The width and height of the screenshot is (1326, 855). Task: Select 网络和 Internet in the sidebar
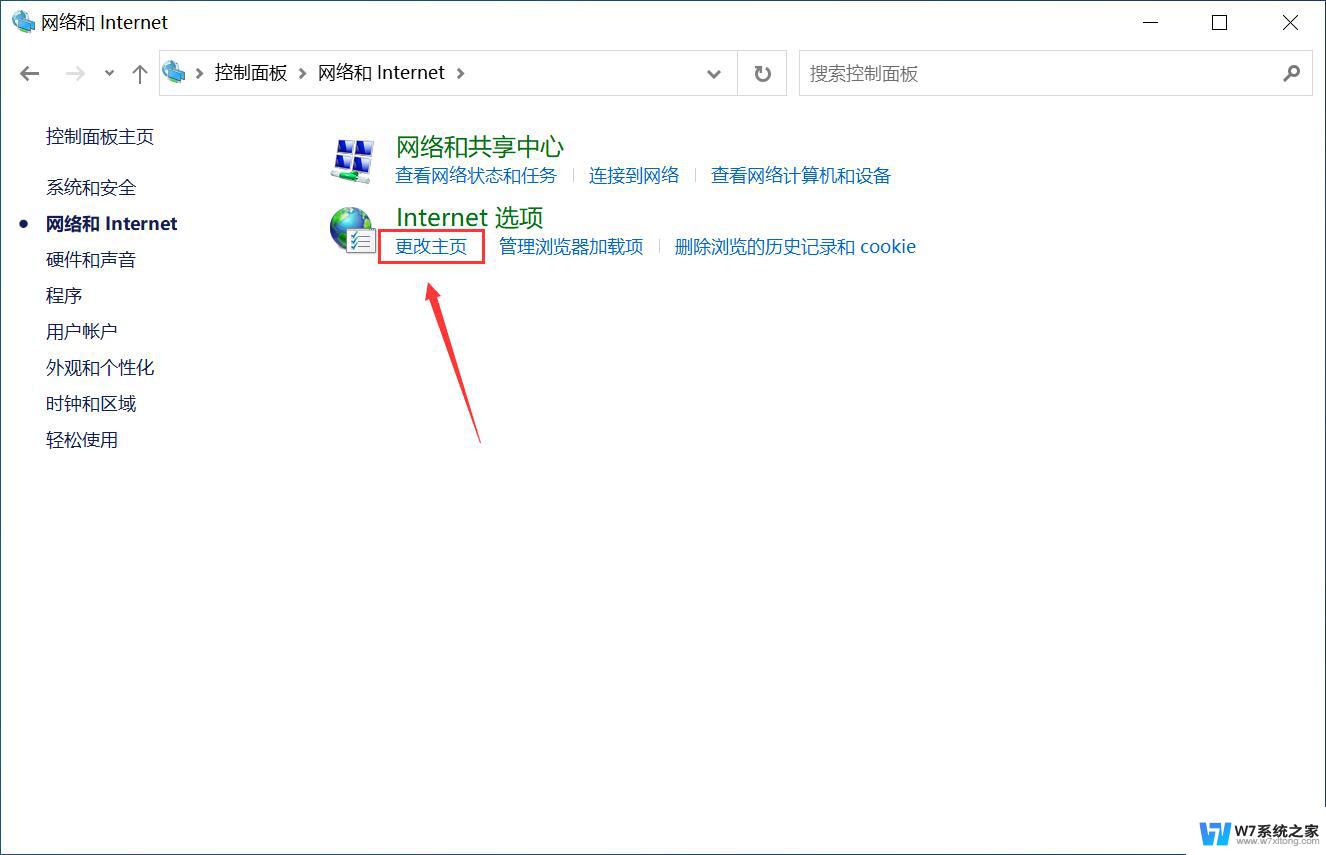[x=112, y=224]
